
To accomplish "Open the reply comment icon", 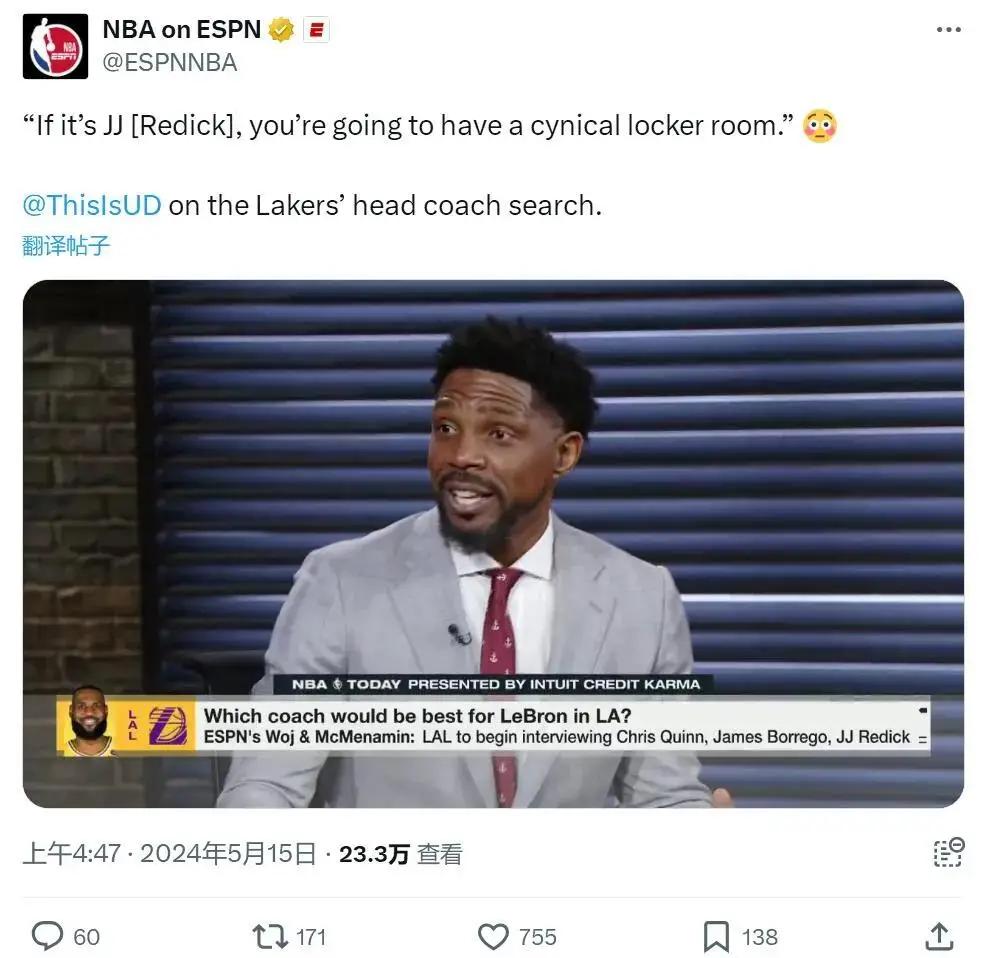I will tap(47, 936).
